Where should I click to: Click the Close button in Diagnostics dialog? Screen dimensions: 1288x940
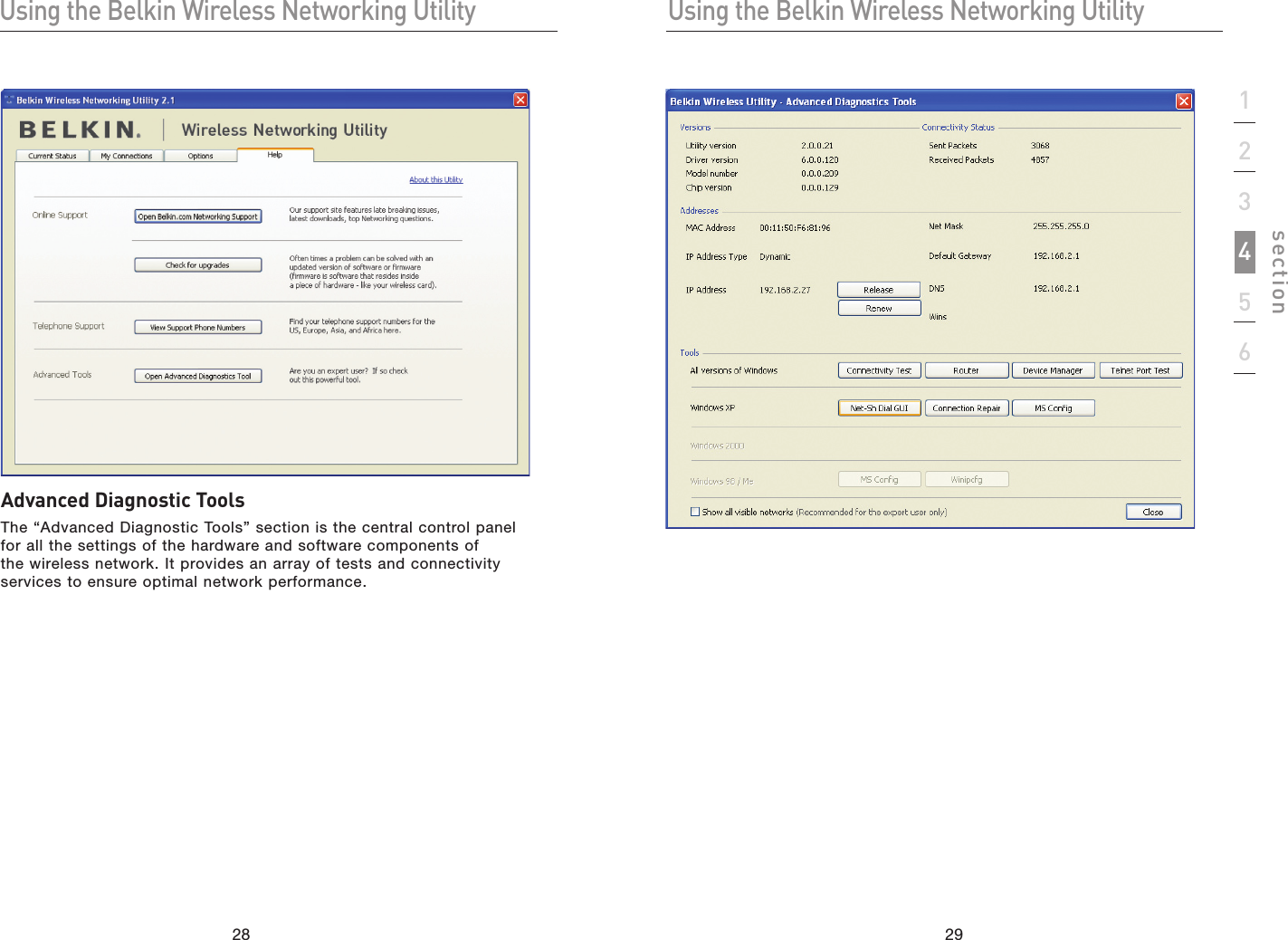pos(1153,512)
